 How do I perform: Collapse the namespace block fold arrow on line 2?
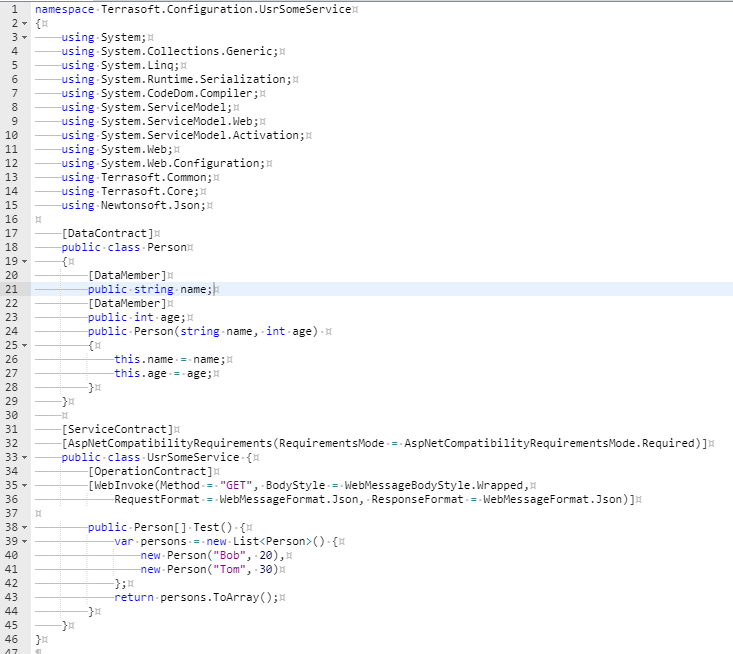(x=24, y=23)
